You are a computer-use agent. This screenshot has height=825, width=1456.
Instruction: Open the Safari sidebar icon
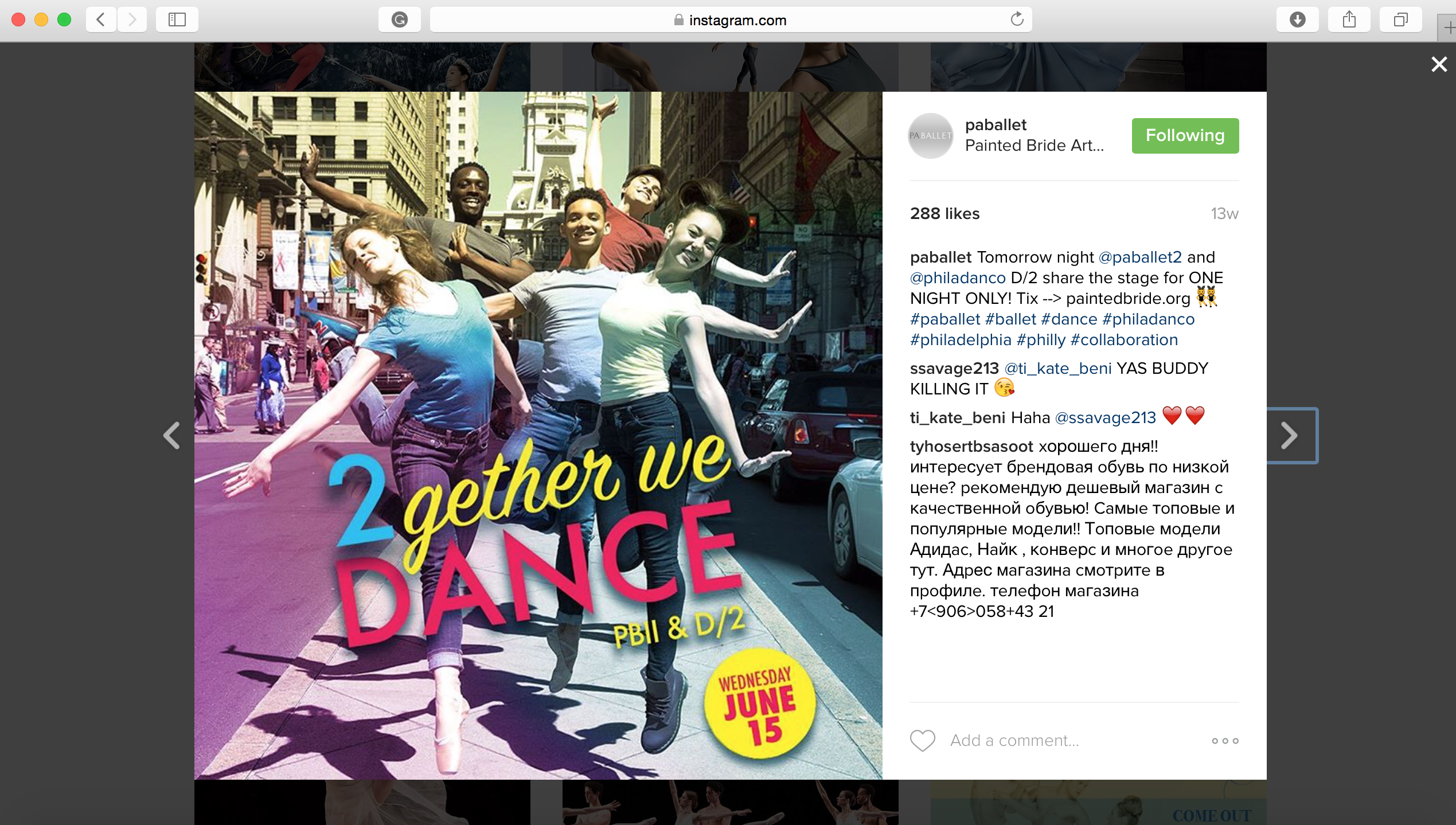(x=177, y=19)
